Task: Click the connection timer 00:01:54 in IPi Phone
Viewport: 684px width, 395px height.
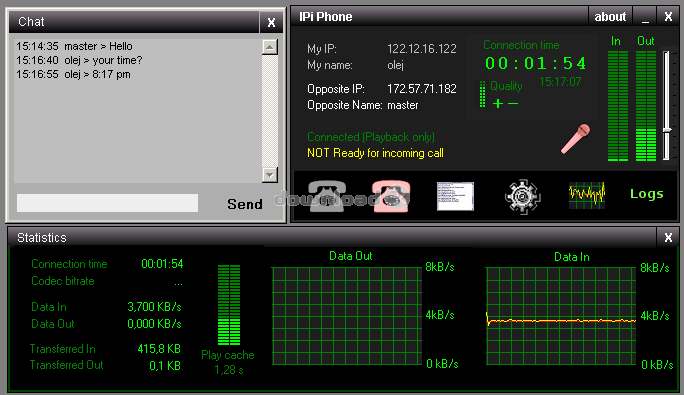Action: click(x=535, y=63)
